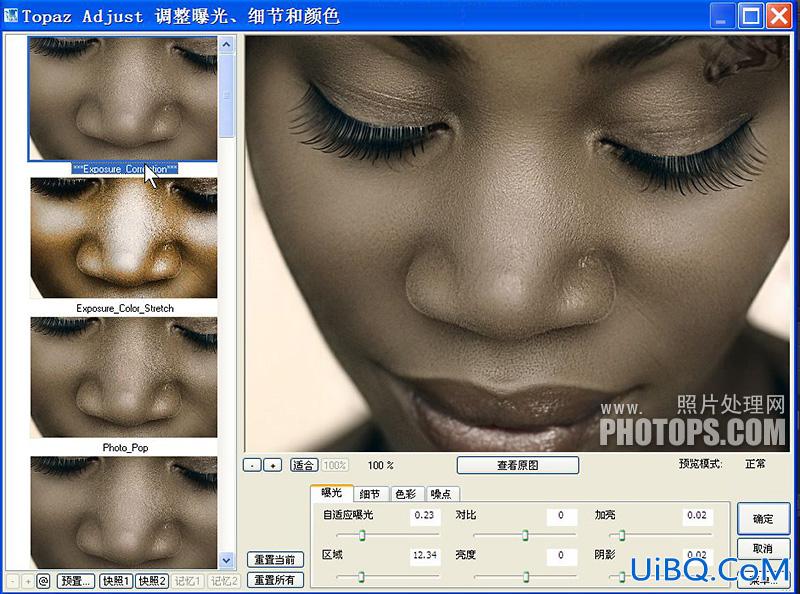
Task: Click the 亮度 slider handle
Action: pyautogui.click(x=526, y=577)
